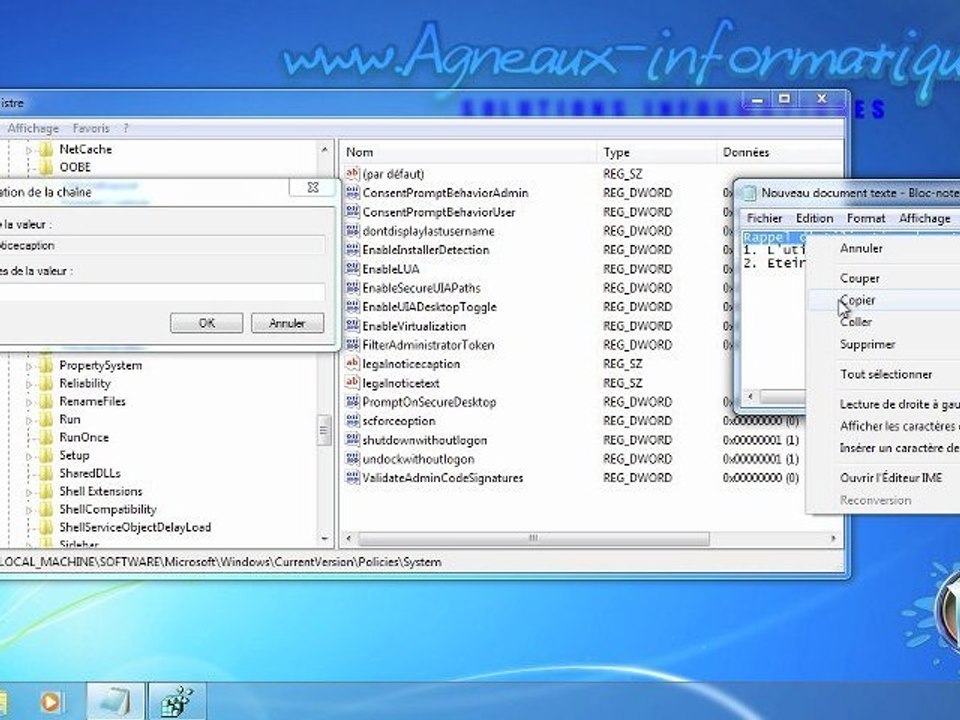
Task: Cancel the string edit dialog with Annuler
Action: pyautogui.click(x=287, y=323)
